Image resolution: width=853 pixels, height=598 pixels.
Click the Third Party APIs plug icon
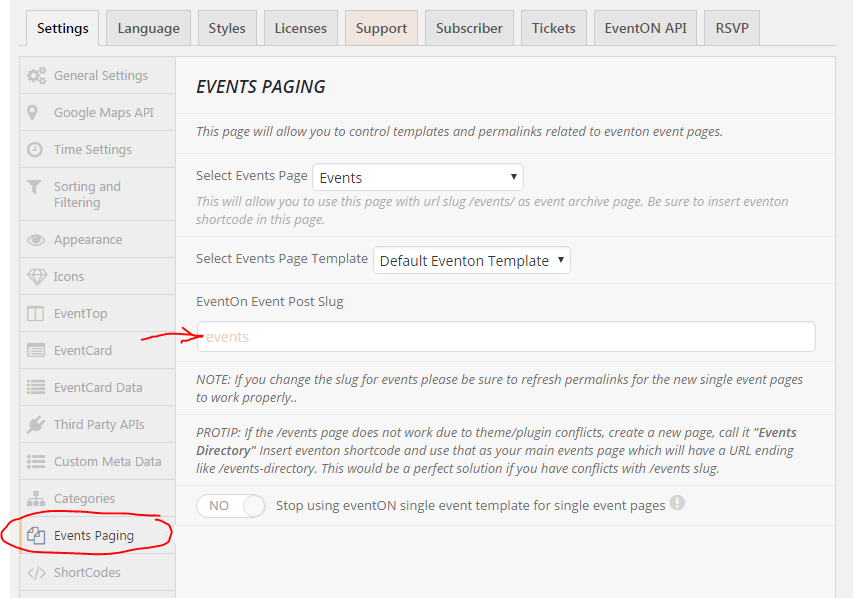pos(36,424)
